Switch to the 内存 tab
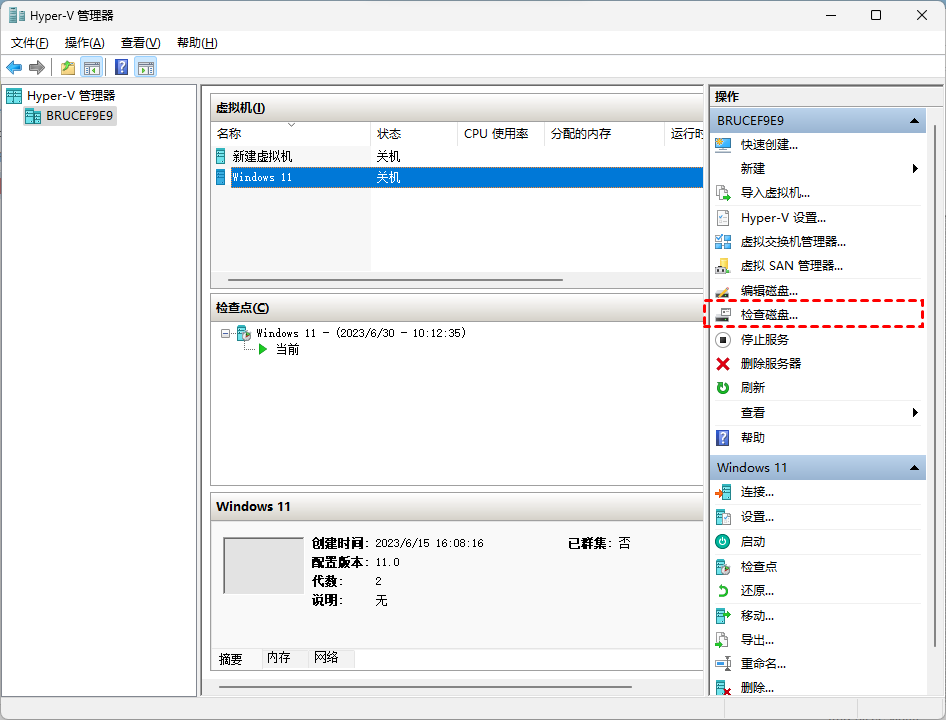Screen dimensions: 946x720 [x=278, y=658]
